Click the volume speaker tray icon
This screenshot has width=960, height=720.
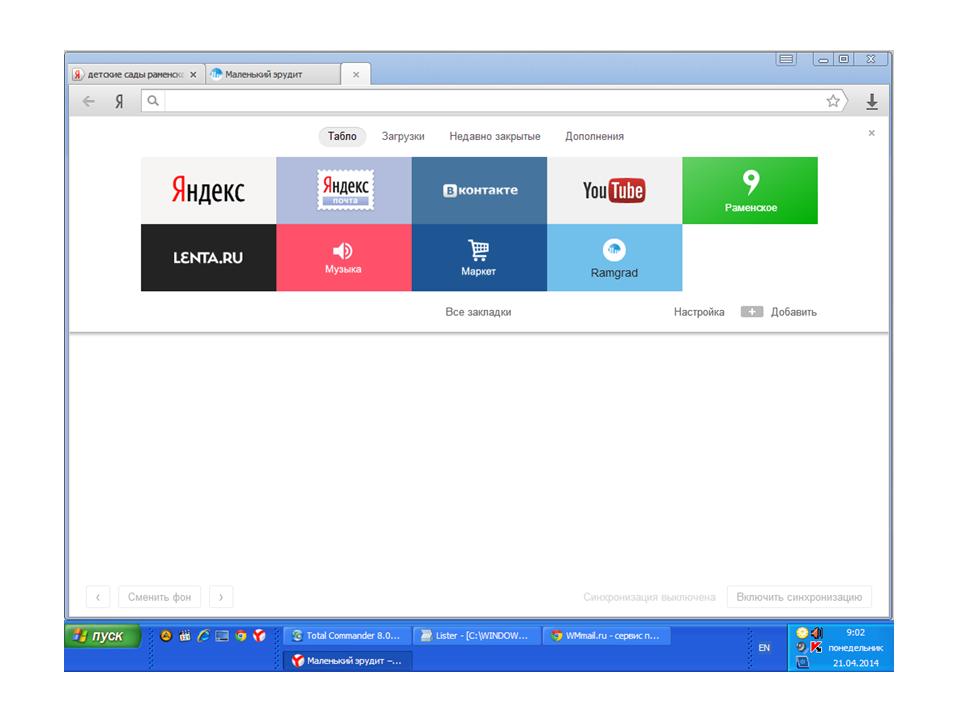(817, 633)
